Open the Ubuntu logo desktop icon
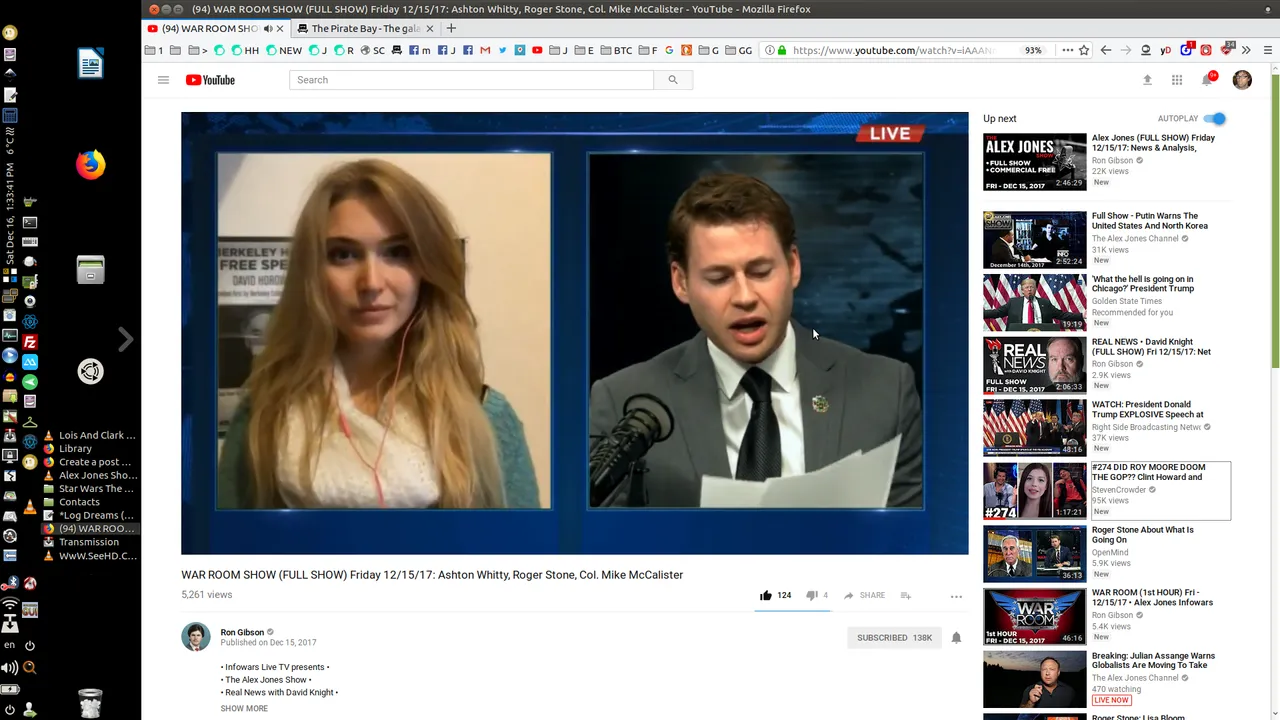The width and height of the screenshot is (1280, 720). click(90, 372)
